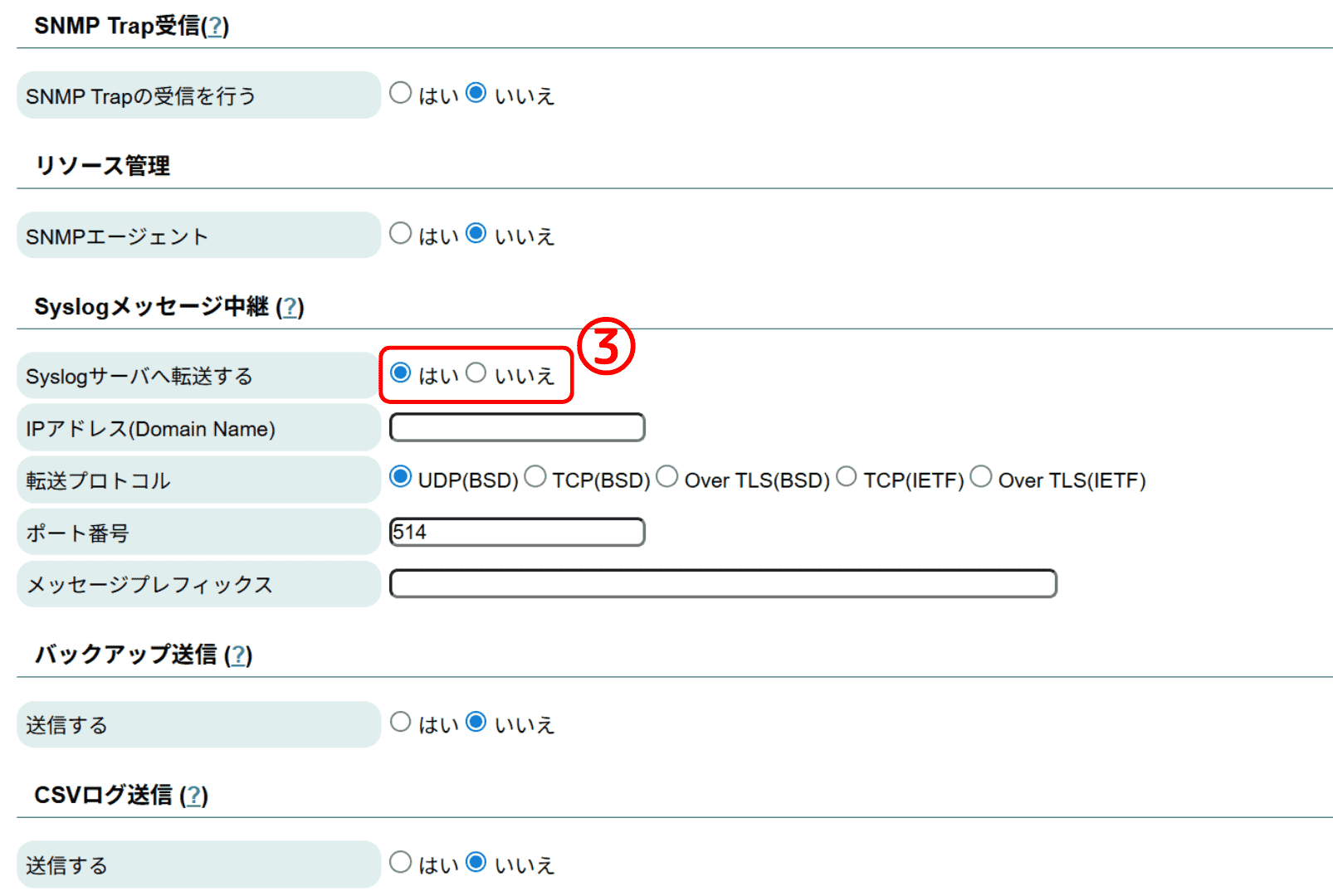
Task: Select はい for Syslogサーバへ転送する
Action: (x=401, y=373)
